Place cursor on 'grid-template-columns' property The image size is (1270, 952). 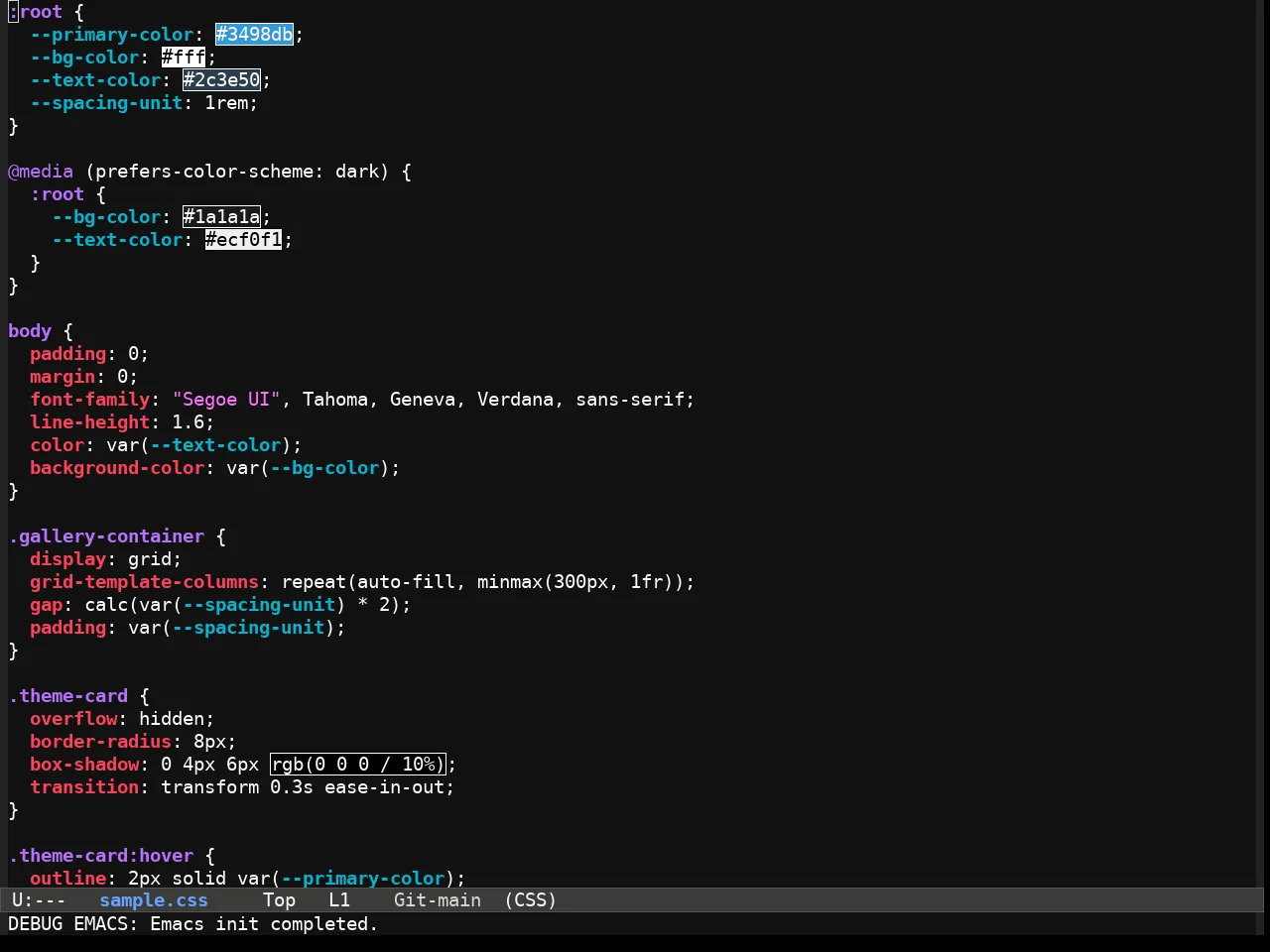145,582
